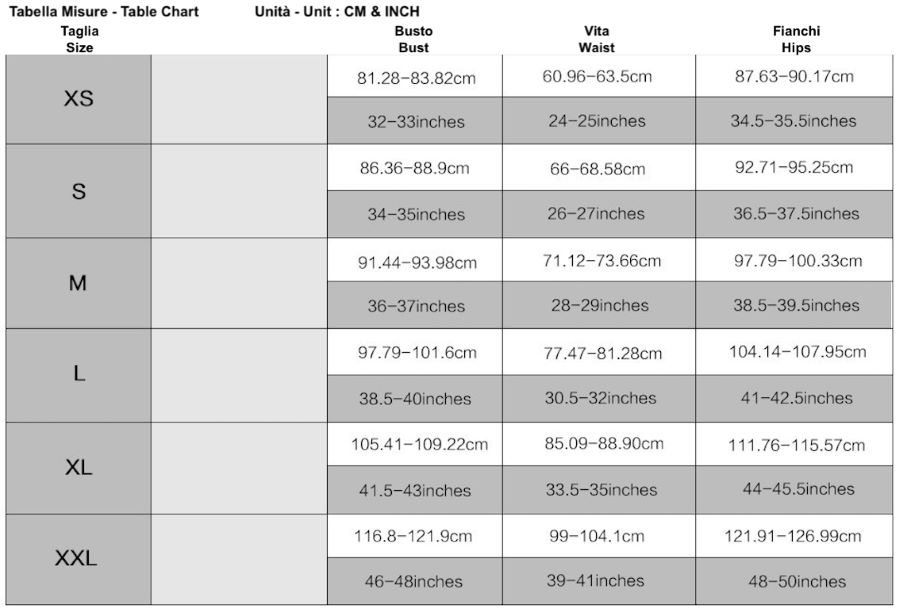Viewport: 900px width, 613px height.
Task: Click the Fianchi Hips column header
Action: 796,39
